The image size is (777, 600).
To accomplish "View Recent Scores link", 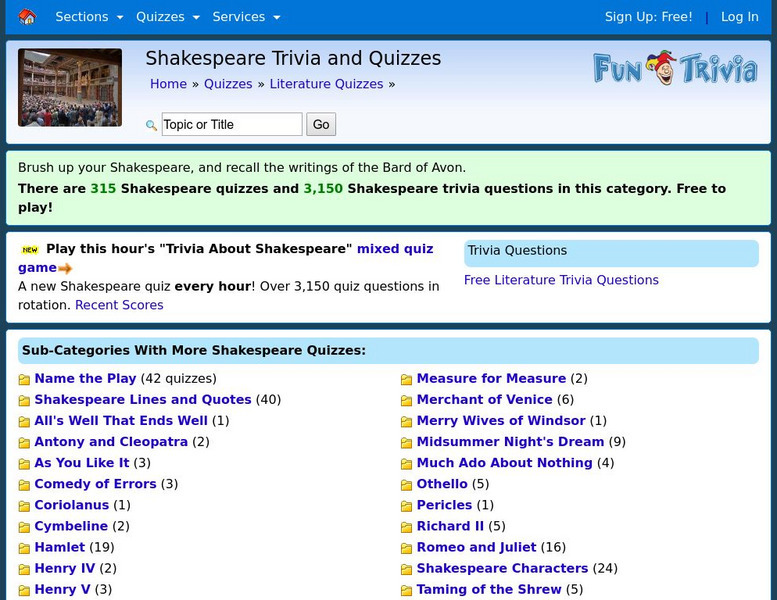I will click(119, 305).
